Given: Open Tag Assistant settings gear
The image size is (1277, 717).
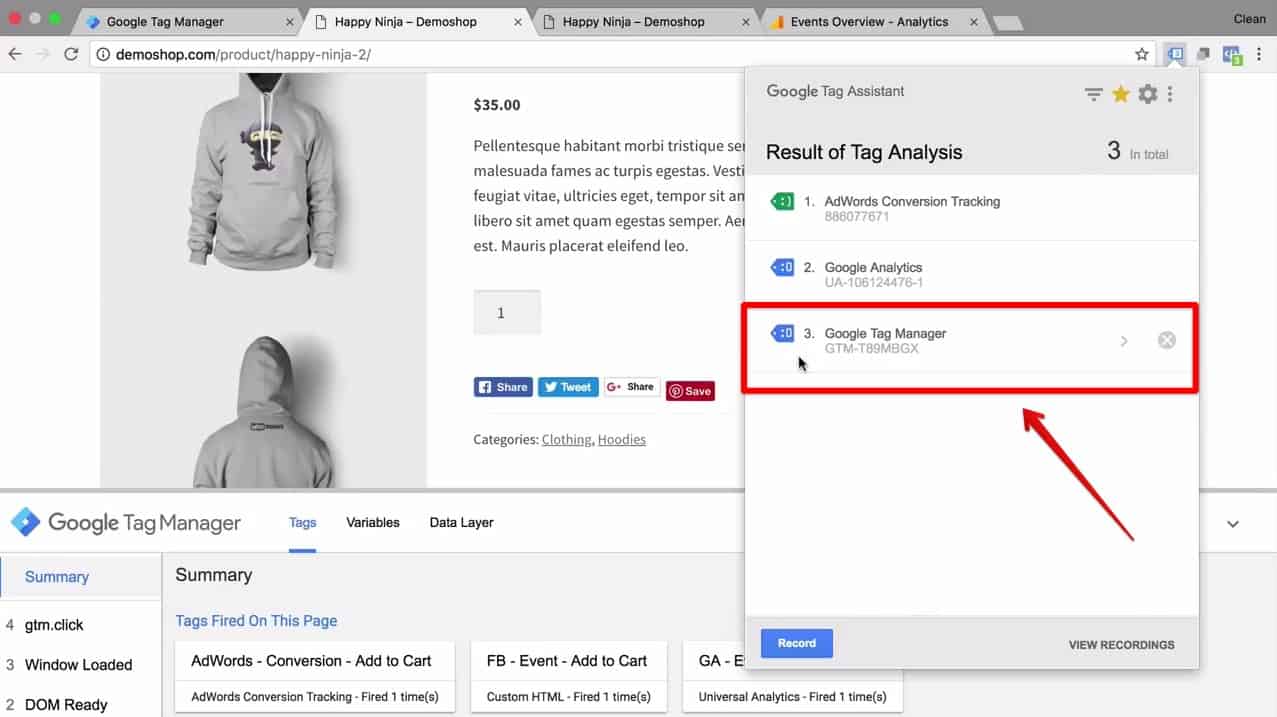Looking at the screenshot, I should (x=1147, y=93).
